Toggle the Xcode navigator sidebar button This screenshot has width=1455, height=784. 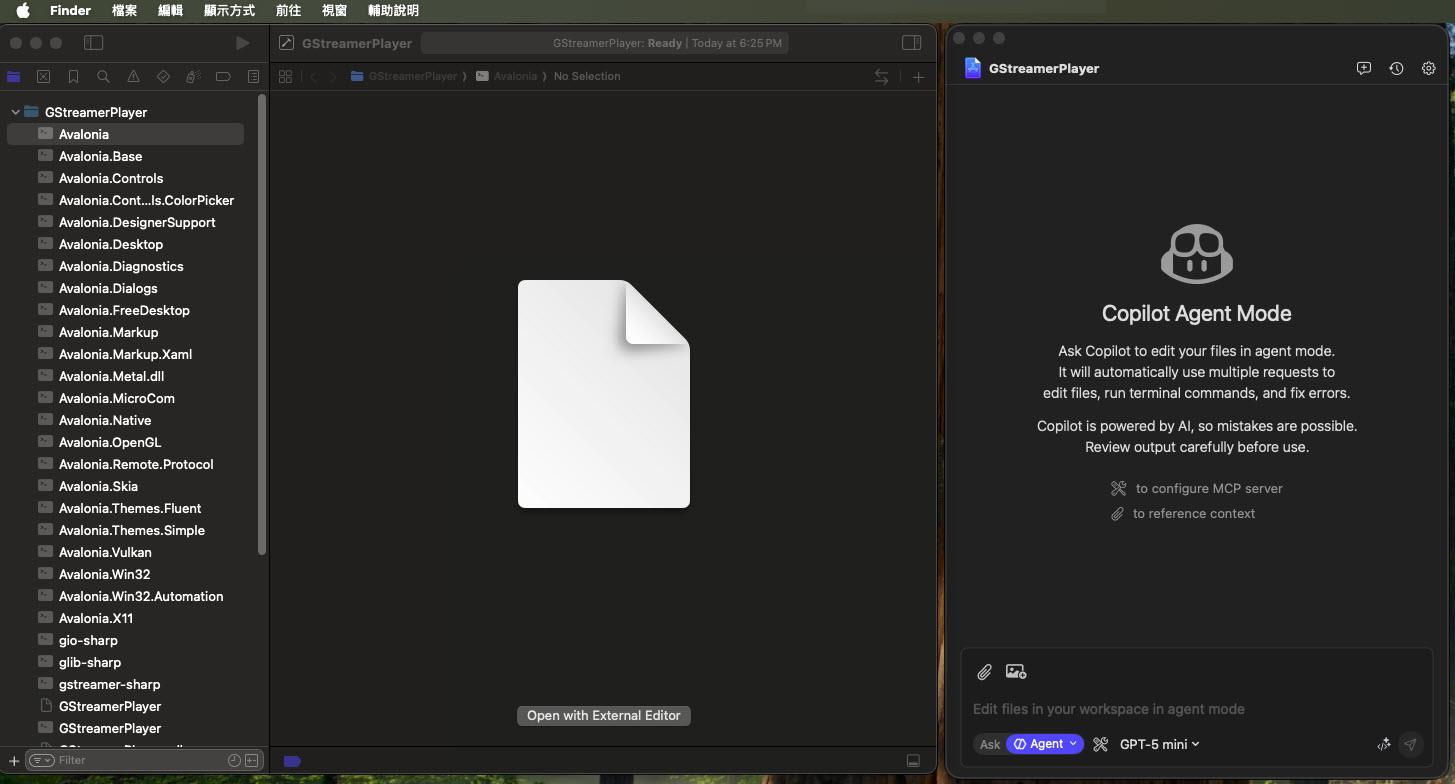(93, 43)
